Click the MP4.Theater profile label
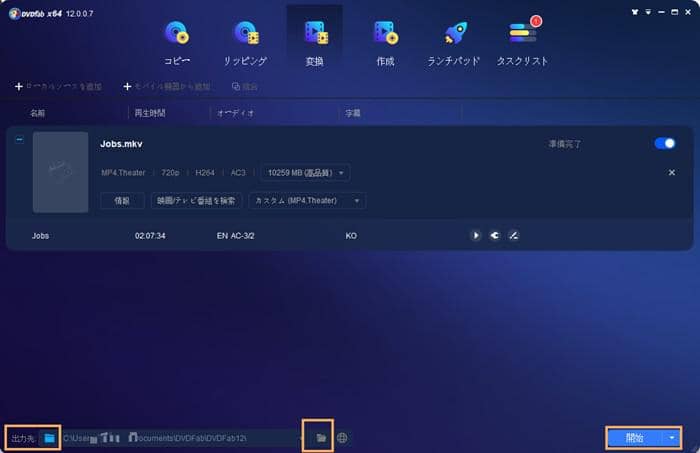The image size is (700, 453). pyautogui.click(x=123, y=173)
